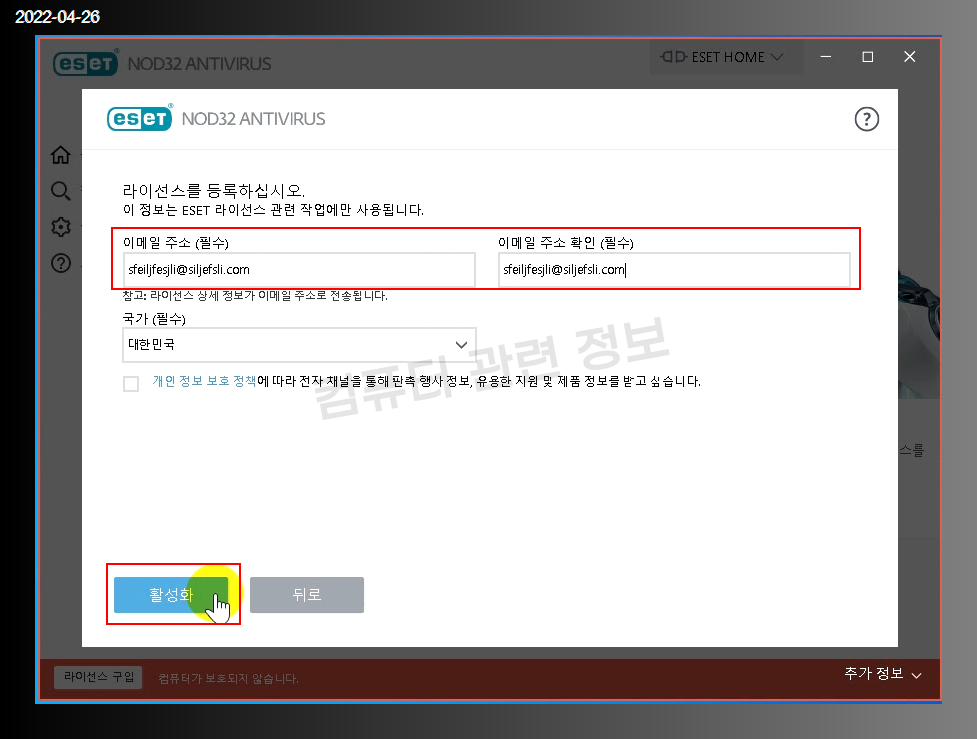Click the 라이선스 구입 button
Screen dimensions: 977x739
coord(98,677)
